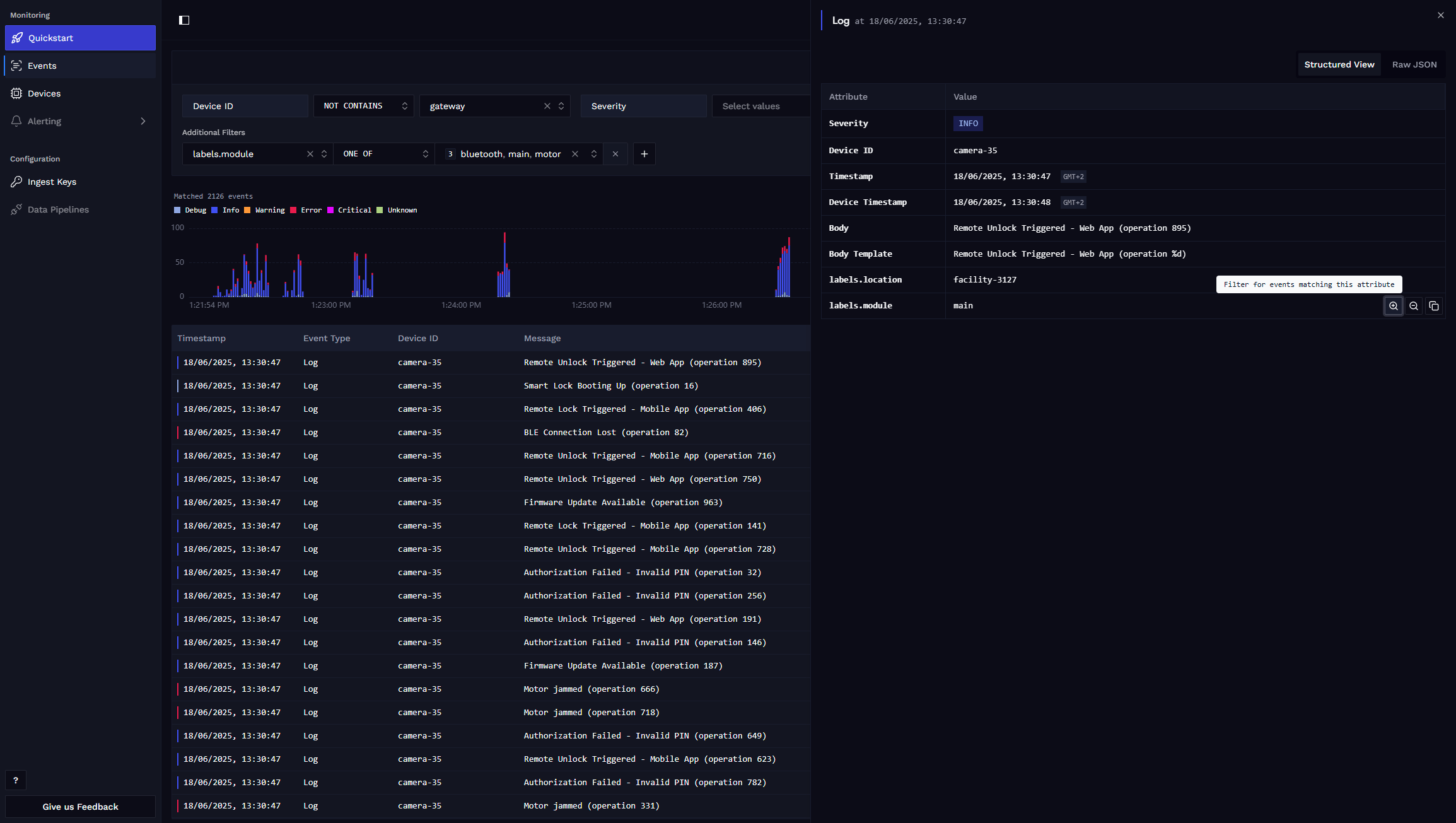The height and width of the screenshot is (823, 1456).
Task: Toggle Error series in chart legend
Action: (x=306, y=210)
